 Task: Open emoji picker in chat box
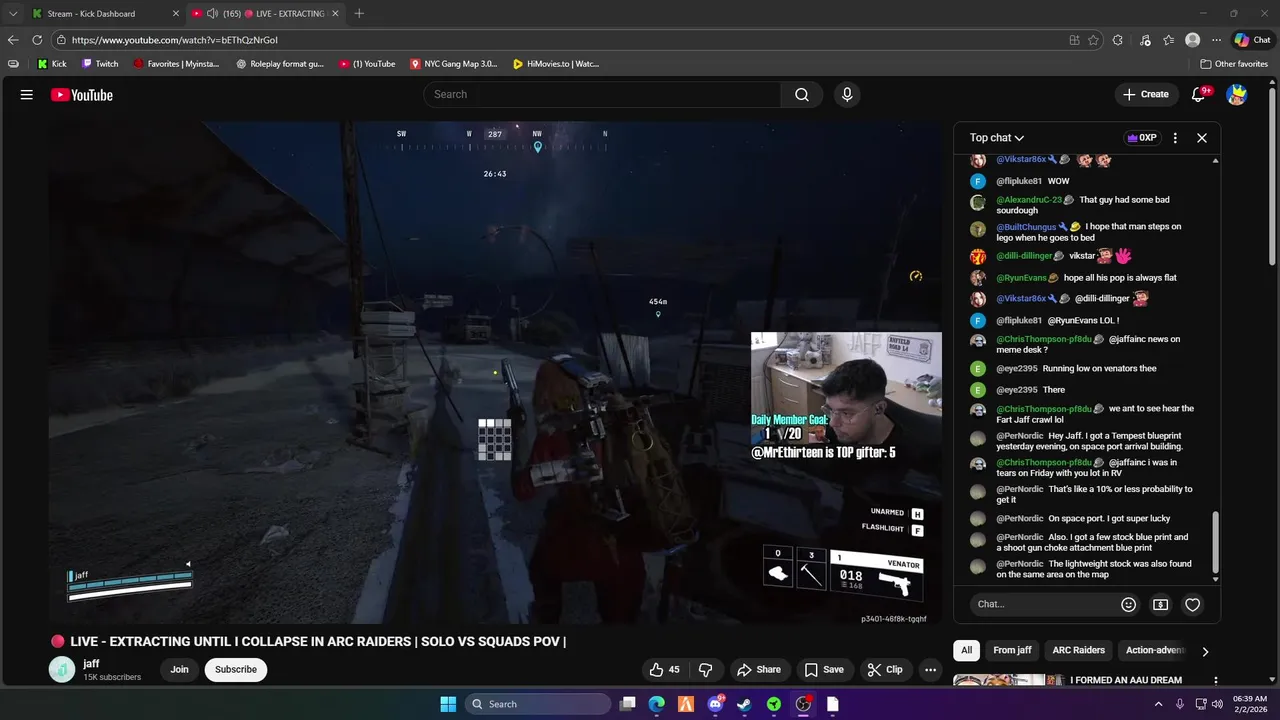click(1128, 604)
